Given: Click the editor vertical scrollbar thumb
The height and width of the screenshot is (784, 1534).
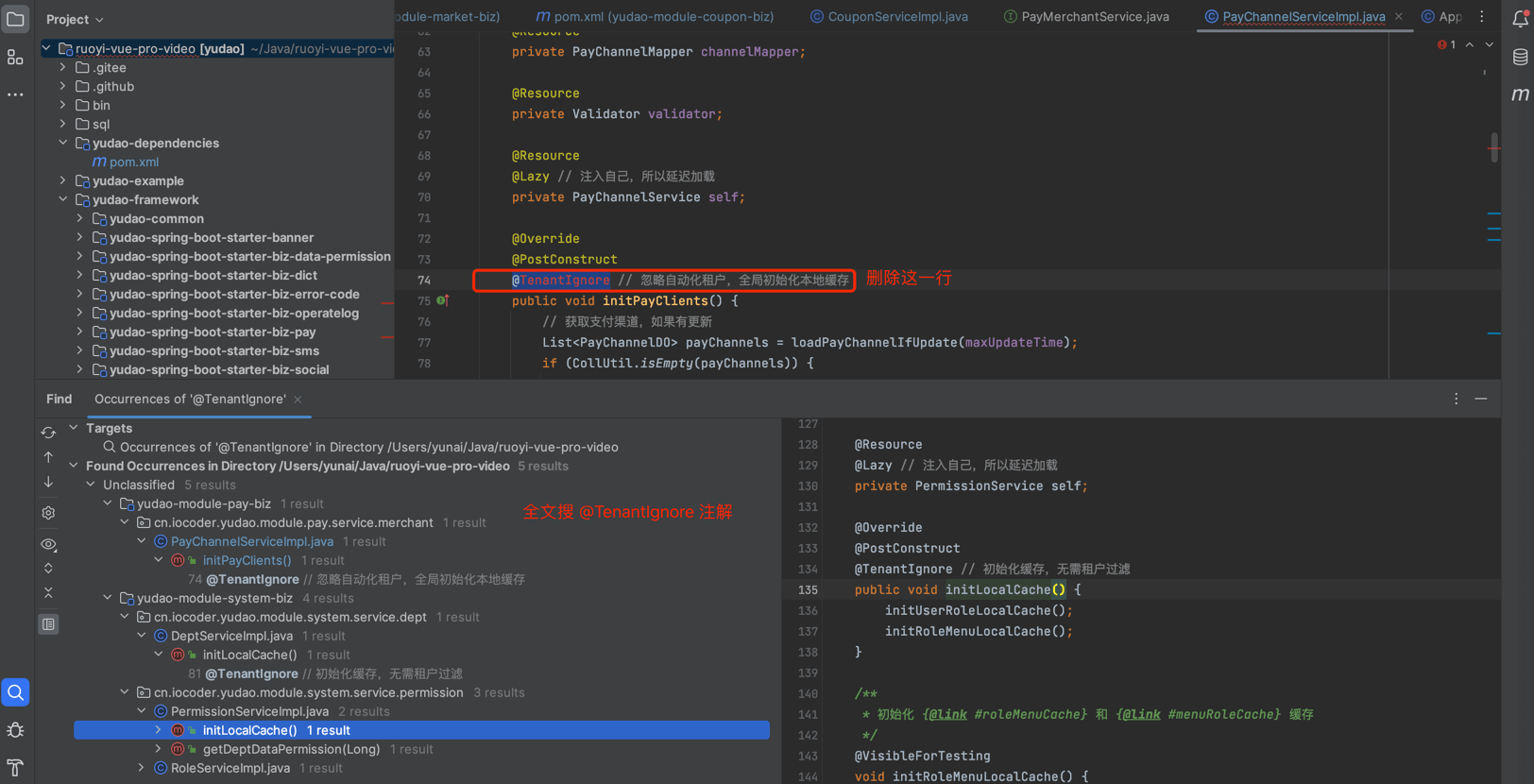Looking at the screenshot, I should pos(1493,147).
